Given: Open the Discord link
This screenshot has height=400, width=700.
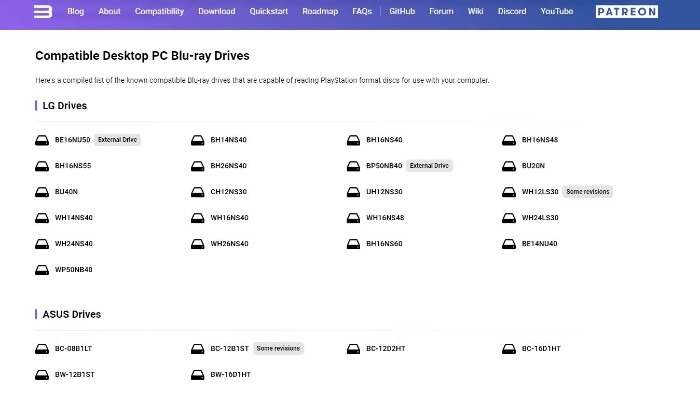Looking at the screenshot, I should [512, 12].
